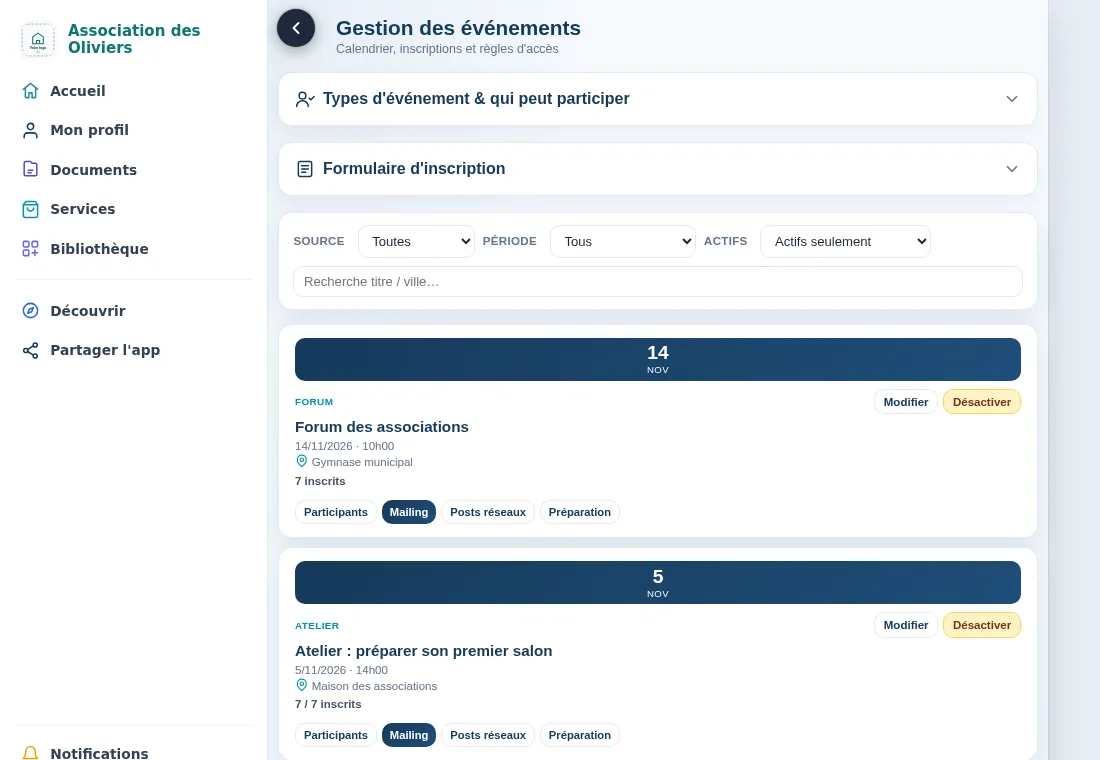This screenshot has height=760, width=1100.
Task: Click the 7 / 7 inscrits count
Action: [328, 704]
